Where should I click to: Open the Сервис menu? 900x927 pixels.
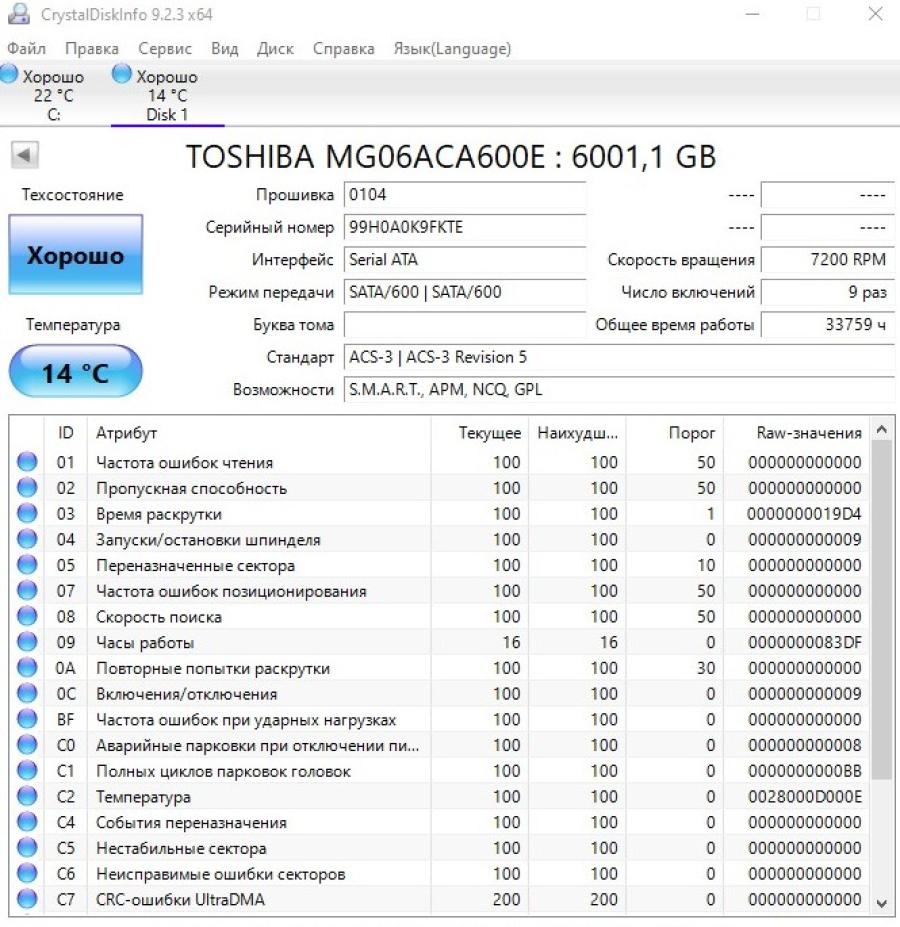[164, 48]
